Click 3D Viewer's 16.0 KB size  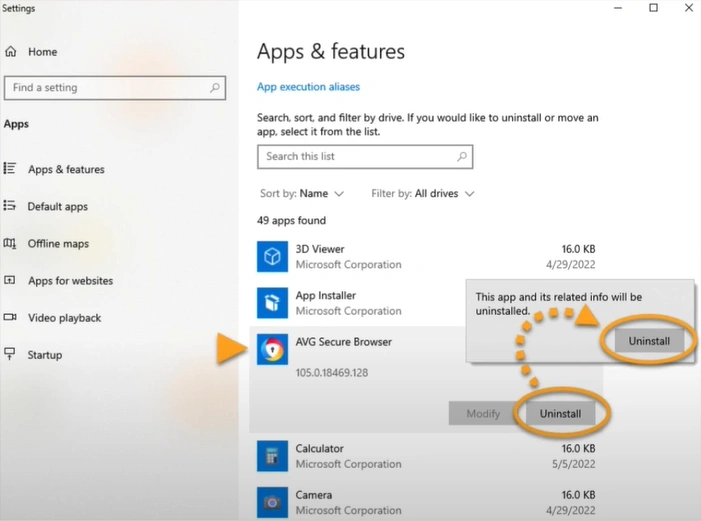579,249
